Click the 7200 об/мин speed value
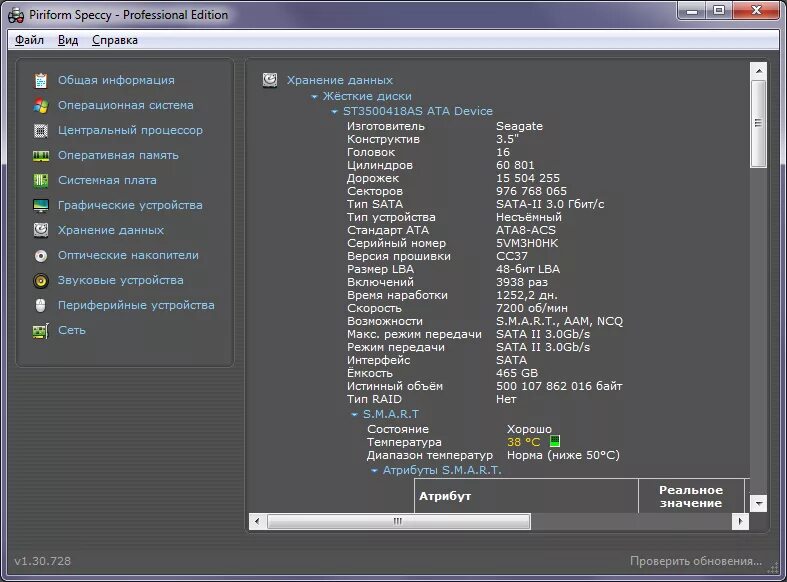This screenshot has height=582, width=787. point(532,308)
